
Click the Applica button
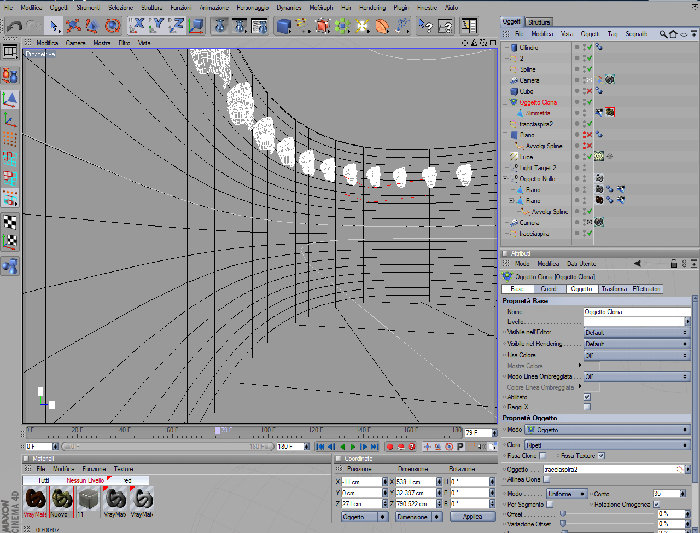472,516
